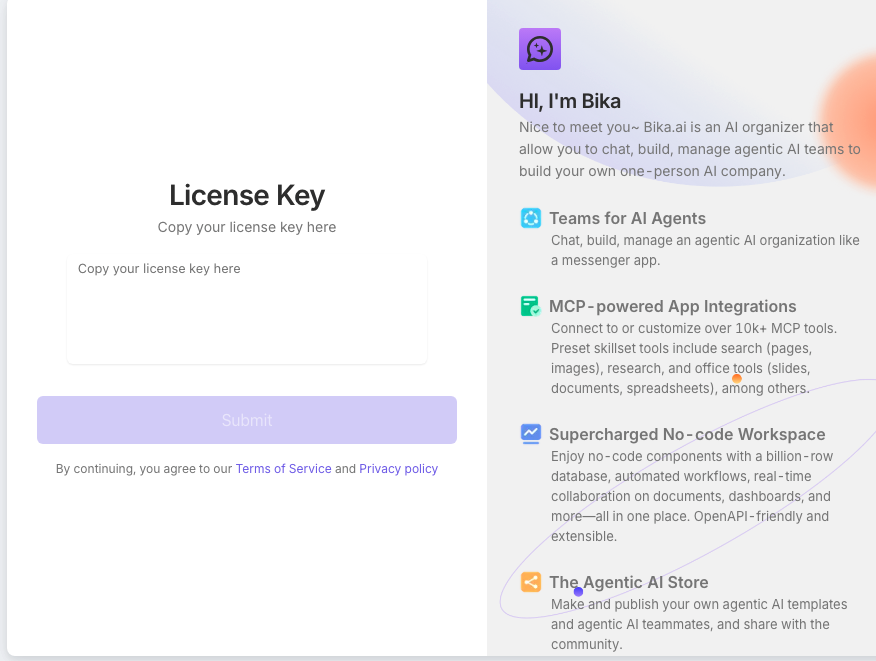Click the "Chat, build, manage an agentic AI organization" description
This screenshot has height=661, width=876.
coord(705,250)
